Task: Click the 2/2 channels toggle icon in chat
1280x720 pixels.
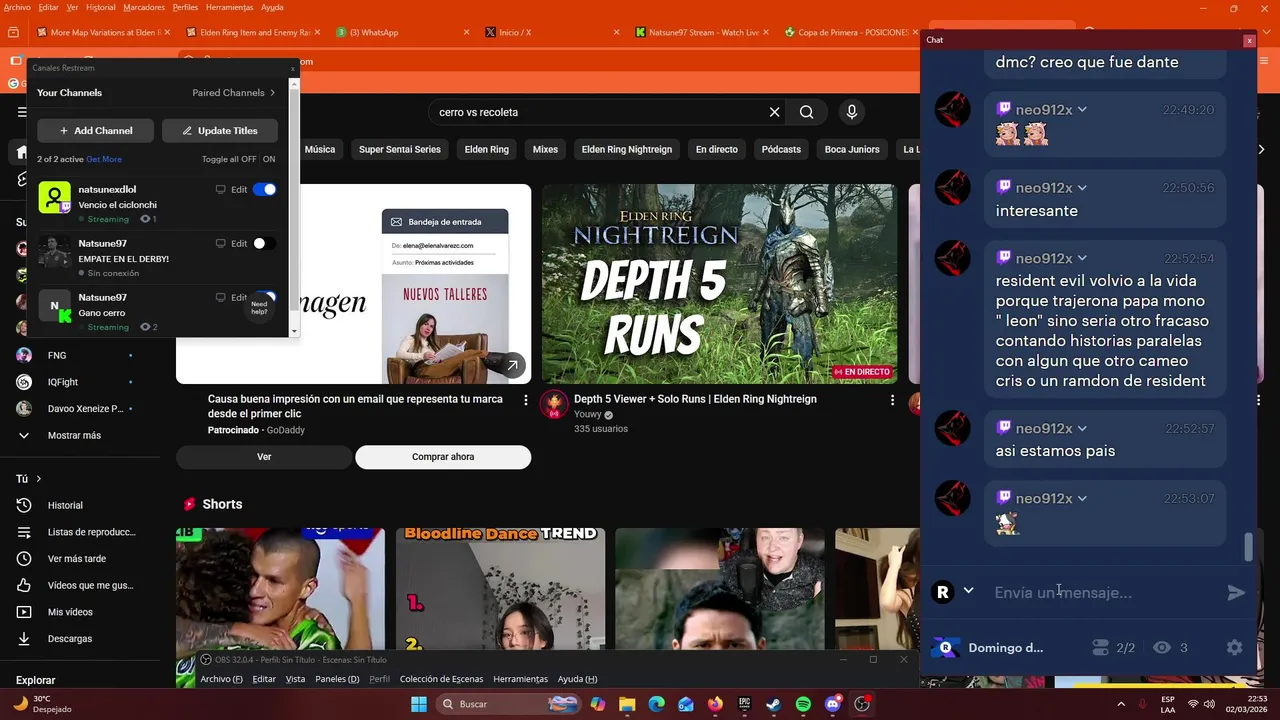Action: click(x=1100, y=647)
